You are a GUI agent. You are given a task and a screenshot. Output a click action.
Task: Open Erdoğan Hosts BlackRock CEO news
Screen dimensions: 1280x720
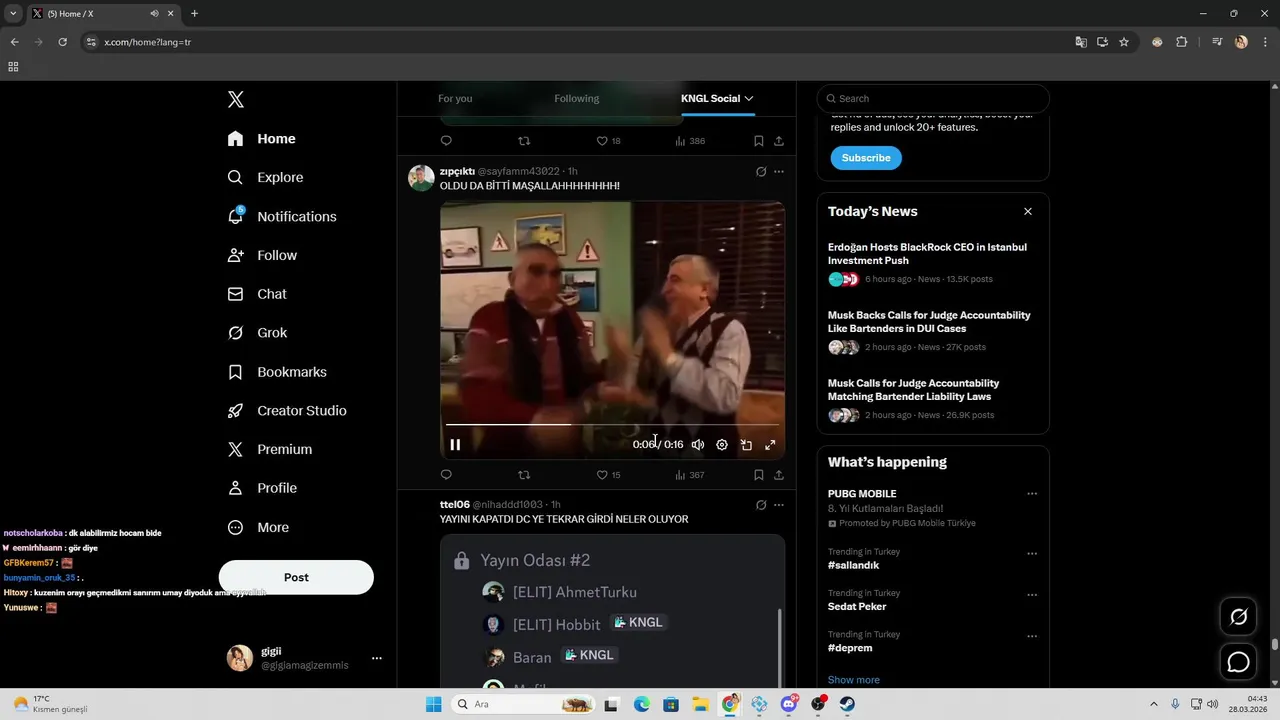point(932,263)
